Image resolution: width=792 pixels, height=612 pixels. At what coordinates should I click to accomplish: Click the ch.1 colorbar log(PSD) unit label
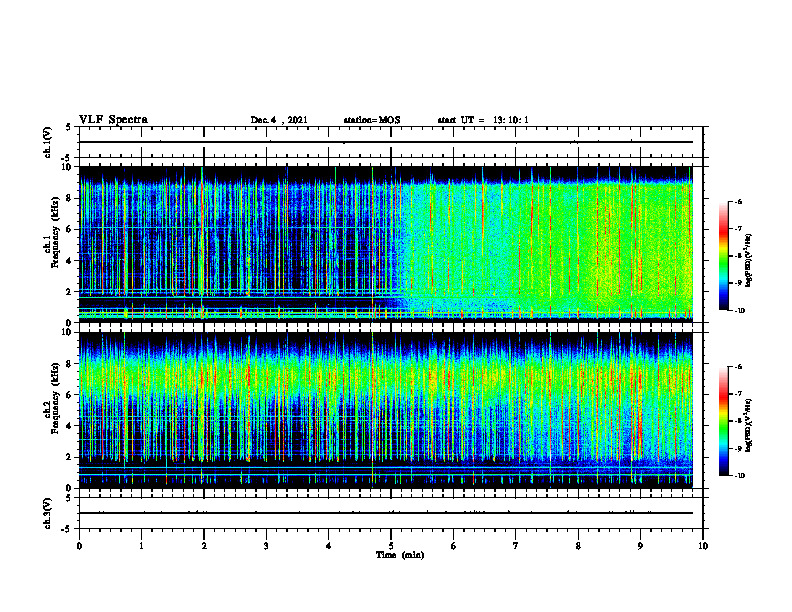click(749, 261)
